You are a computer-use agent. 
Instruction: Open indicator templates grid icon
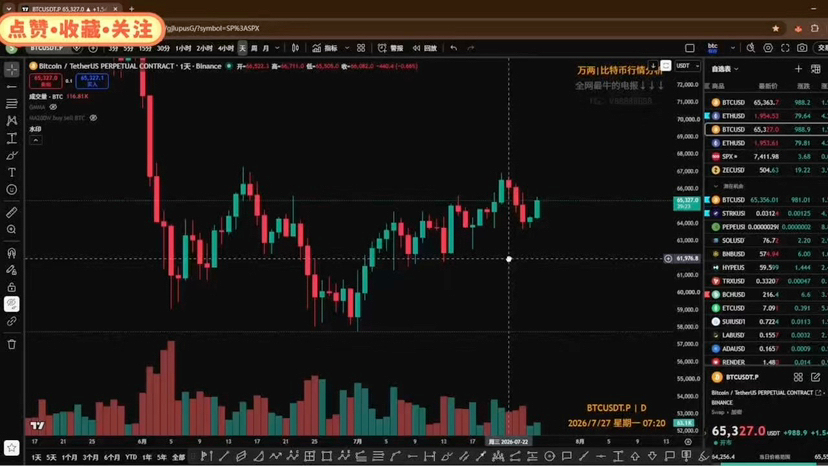(x=361, y=48)
